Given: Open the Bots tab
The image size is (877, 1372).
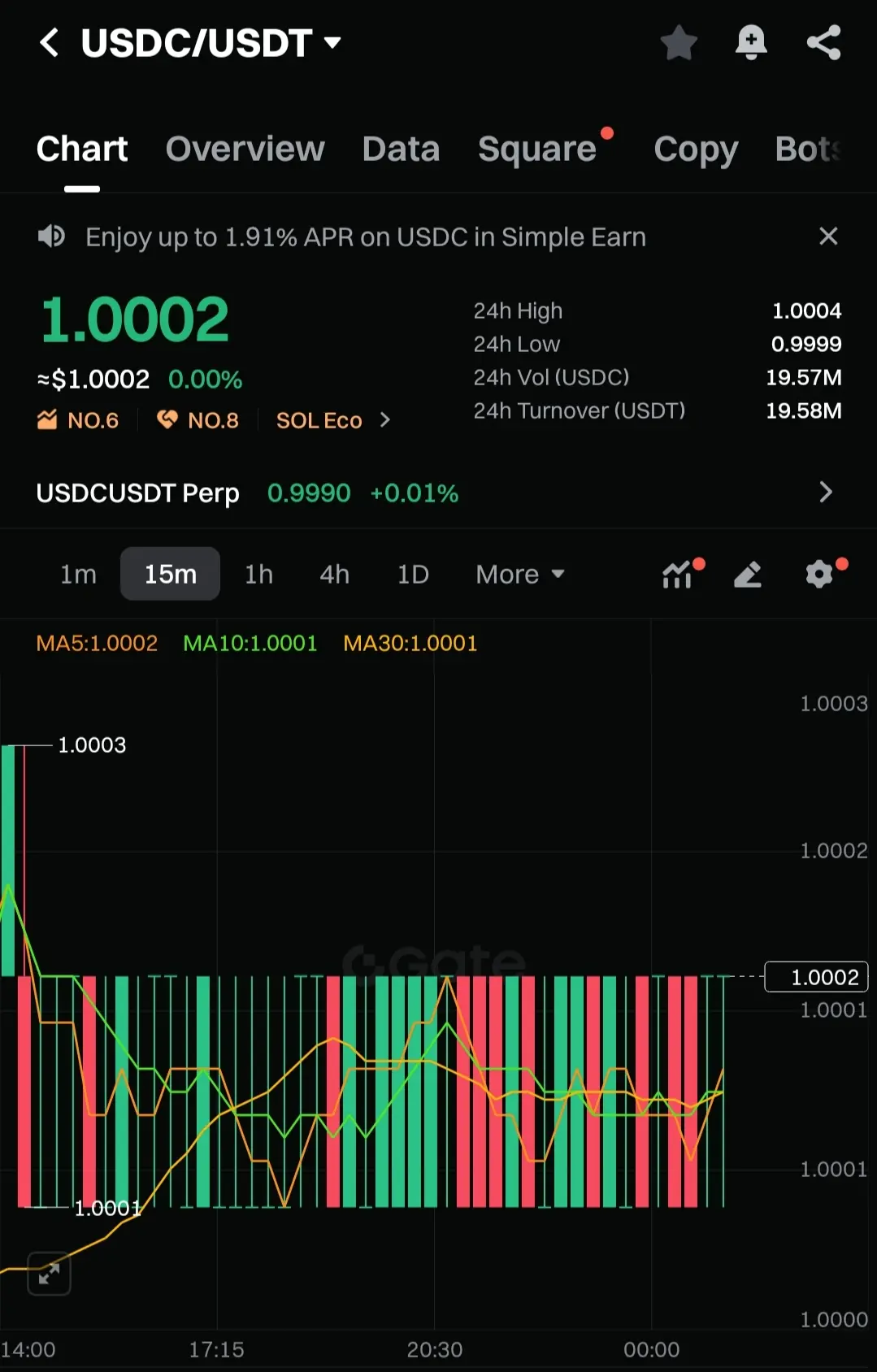Looking at the screenshot, I should 809,150.
